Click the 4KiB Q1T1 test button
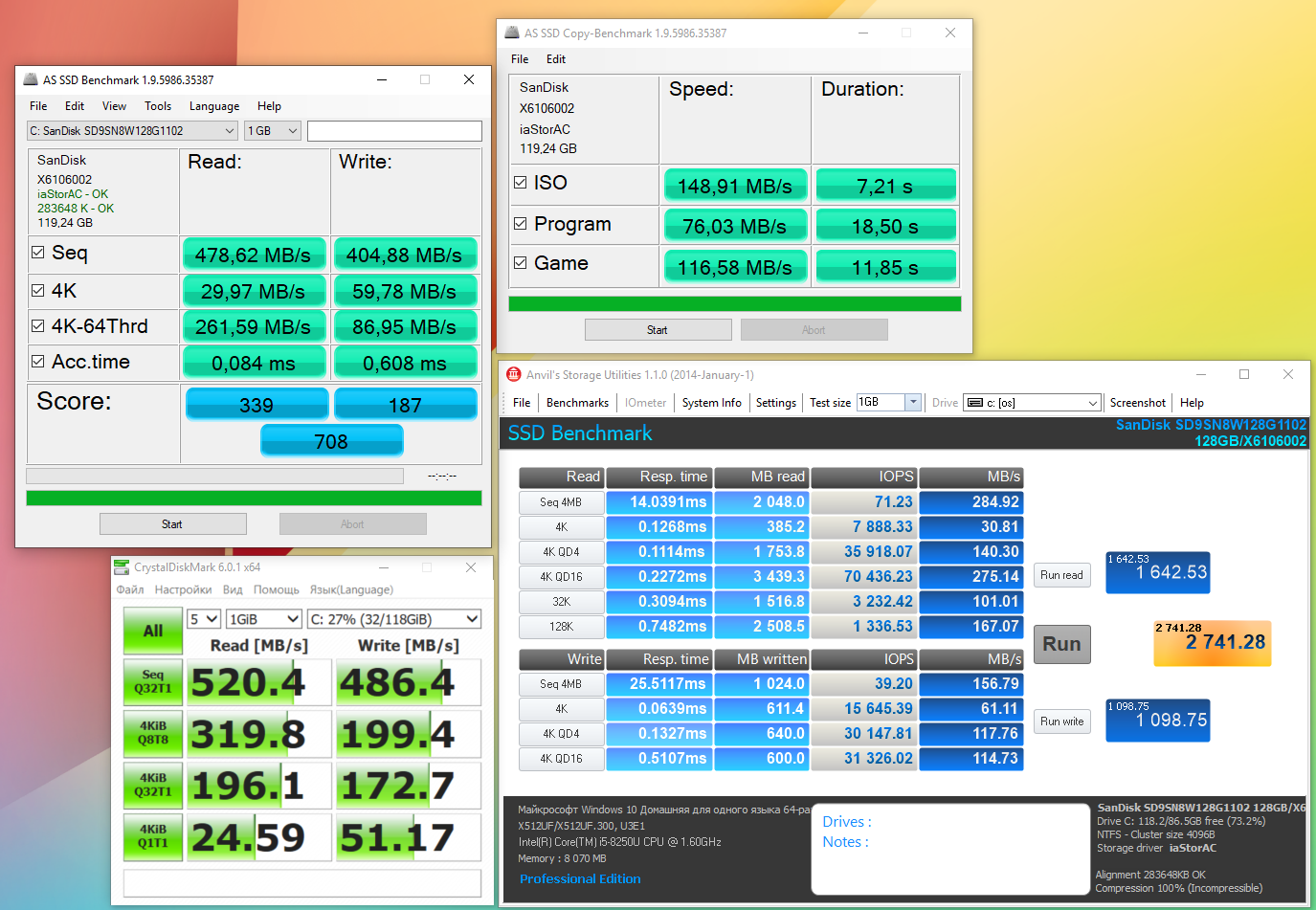1316x910 pixels. click(x=153, y=837)
